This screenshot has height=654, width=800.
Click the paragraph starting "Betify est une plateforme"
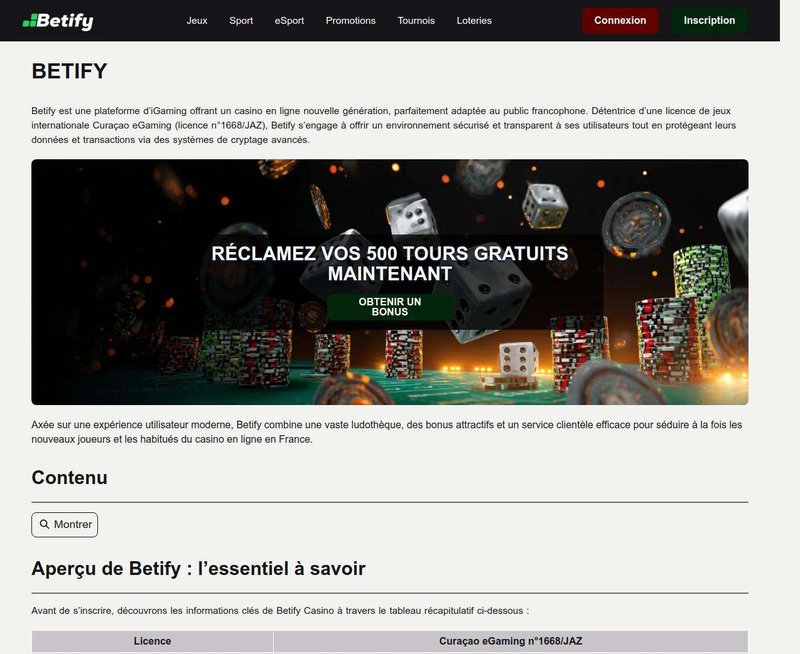tap(384, 125)
